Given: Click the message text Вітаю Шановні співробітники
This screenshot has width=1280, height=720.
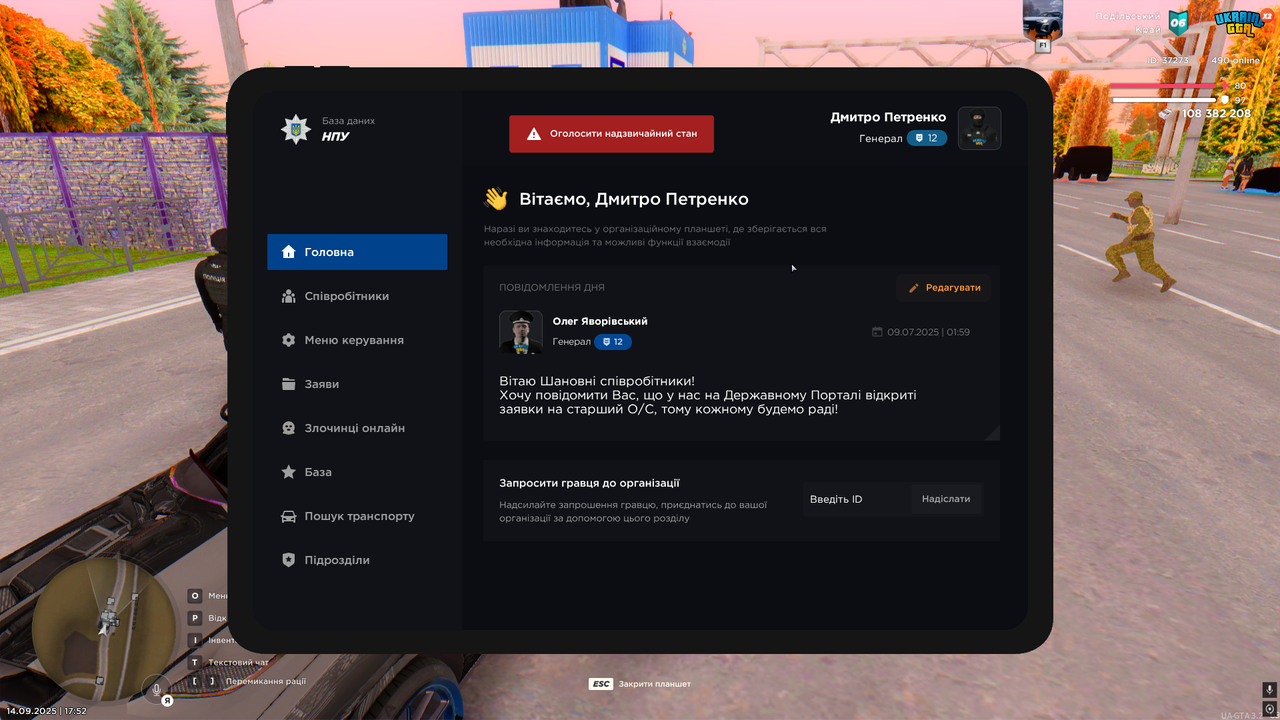Looking at the screenshot, I should pos(596,381).
